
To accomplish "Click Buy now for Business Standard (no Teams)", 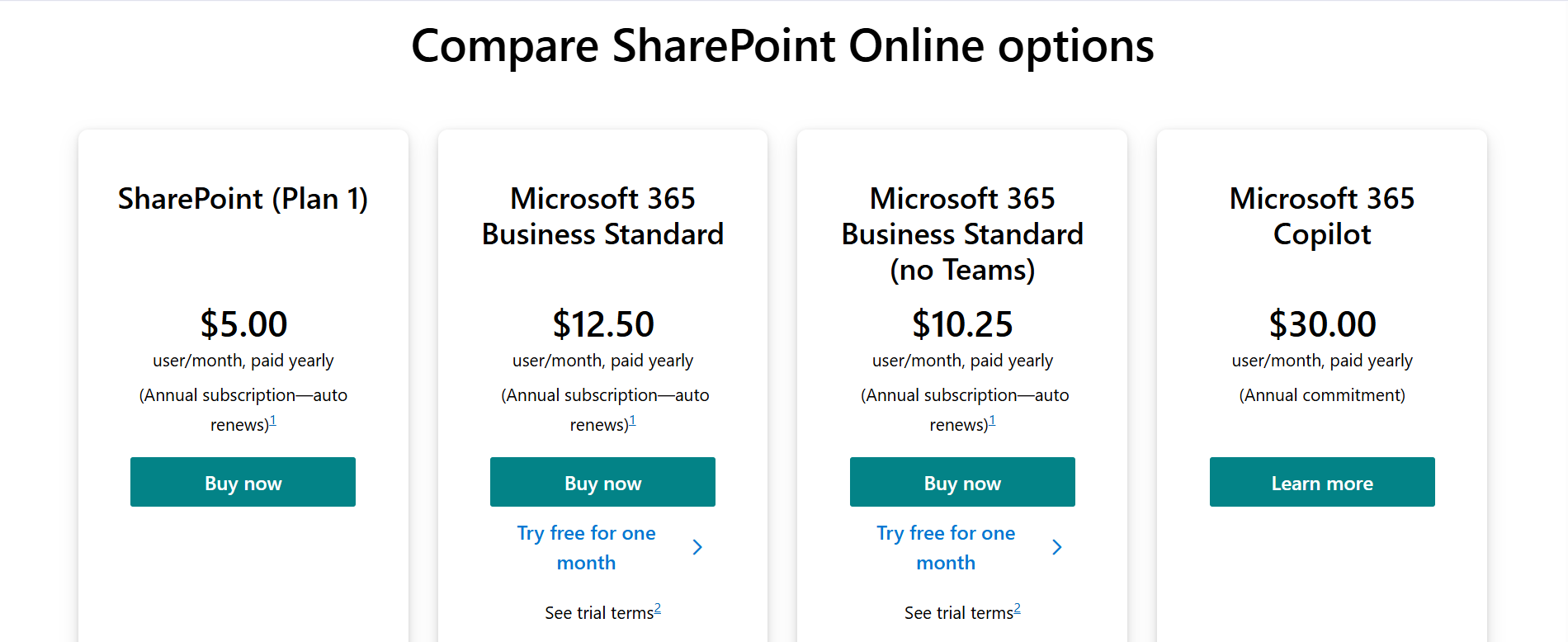I will pyautogui.click(x=962, y=483).
